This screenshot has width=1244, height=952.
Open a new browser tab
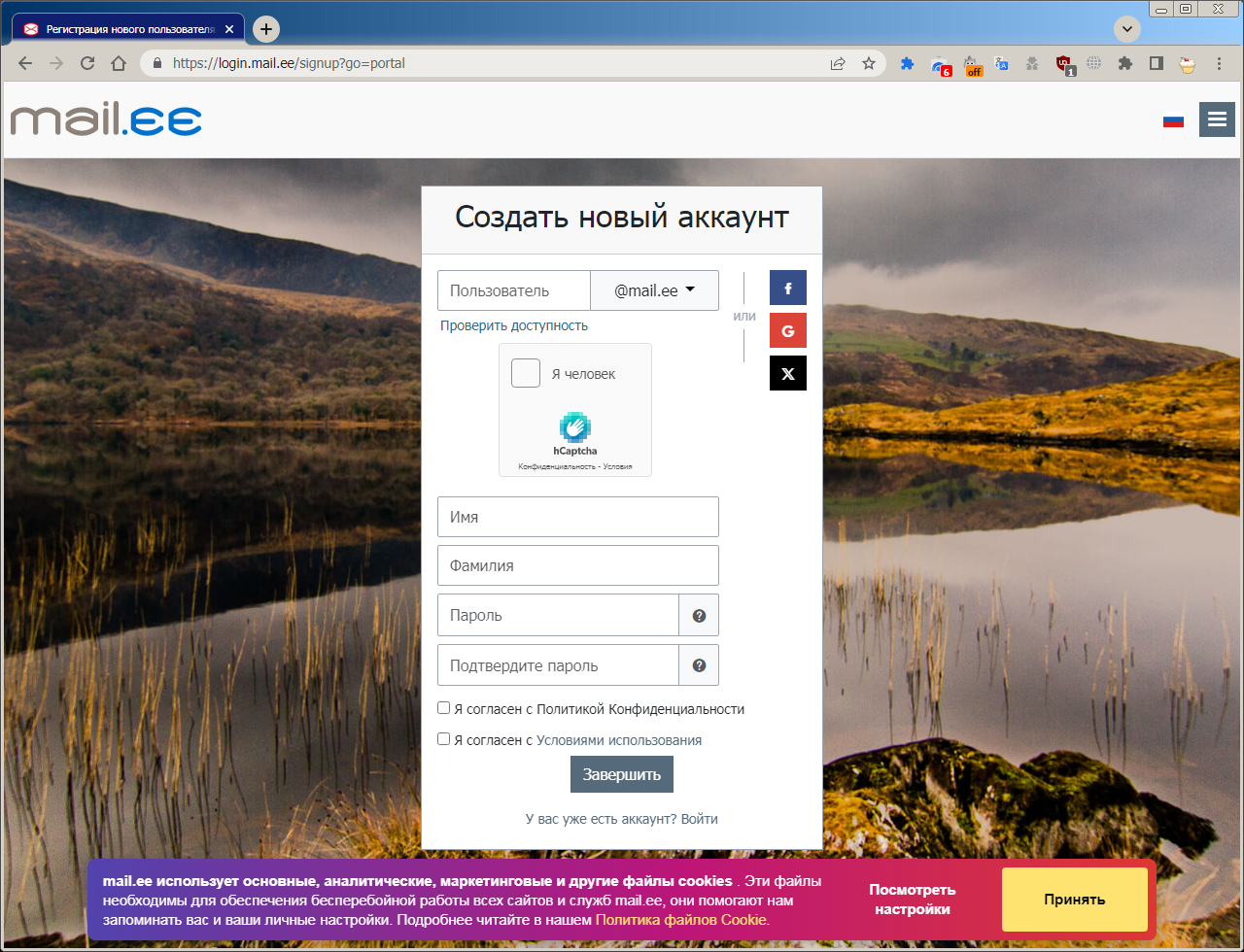tap(266, 29)
